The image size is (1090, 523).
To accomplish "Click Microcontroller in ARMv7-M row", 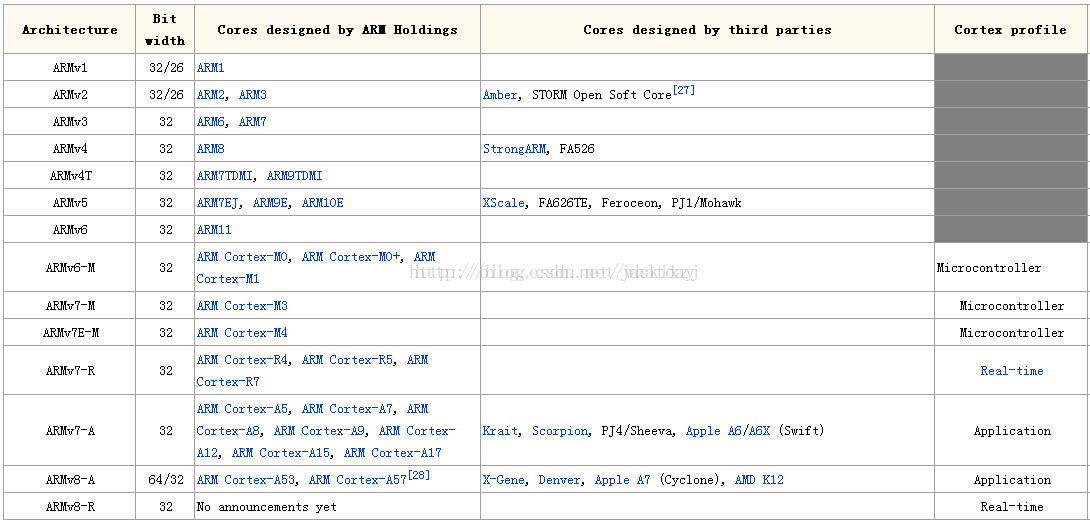I will point(1011,306).
